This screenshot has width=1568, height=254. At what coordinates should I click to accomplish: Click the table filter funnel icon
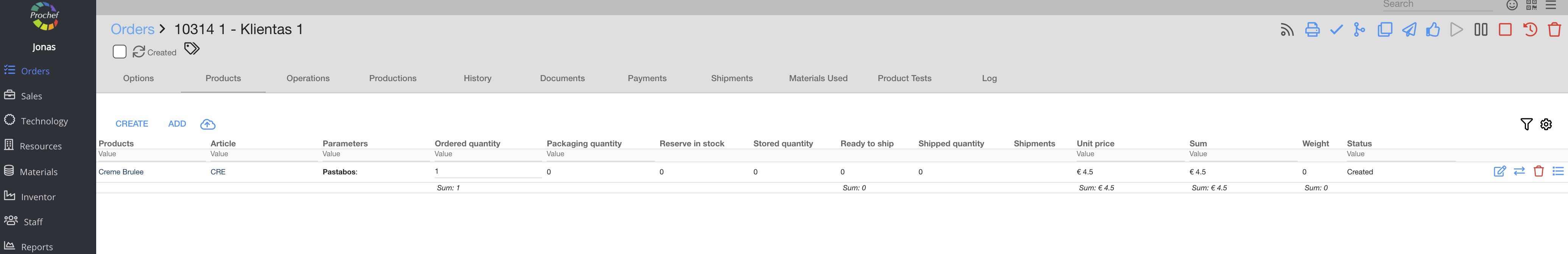click(1526, 124)
